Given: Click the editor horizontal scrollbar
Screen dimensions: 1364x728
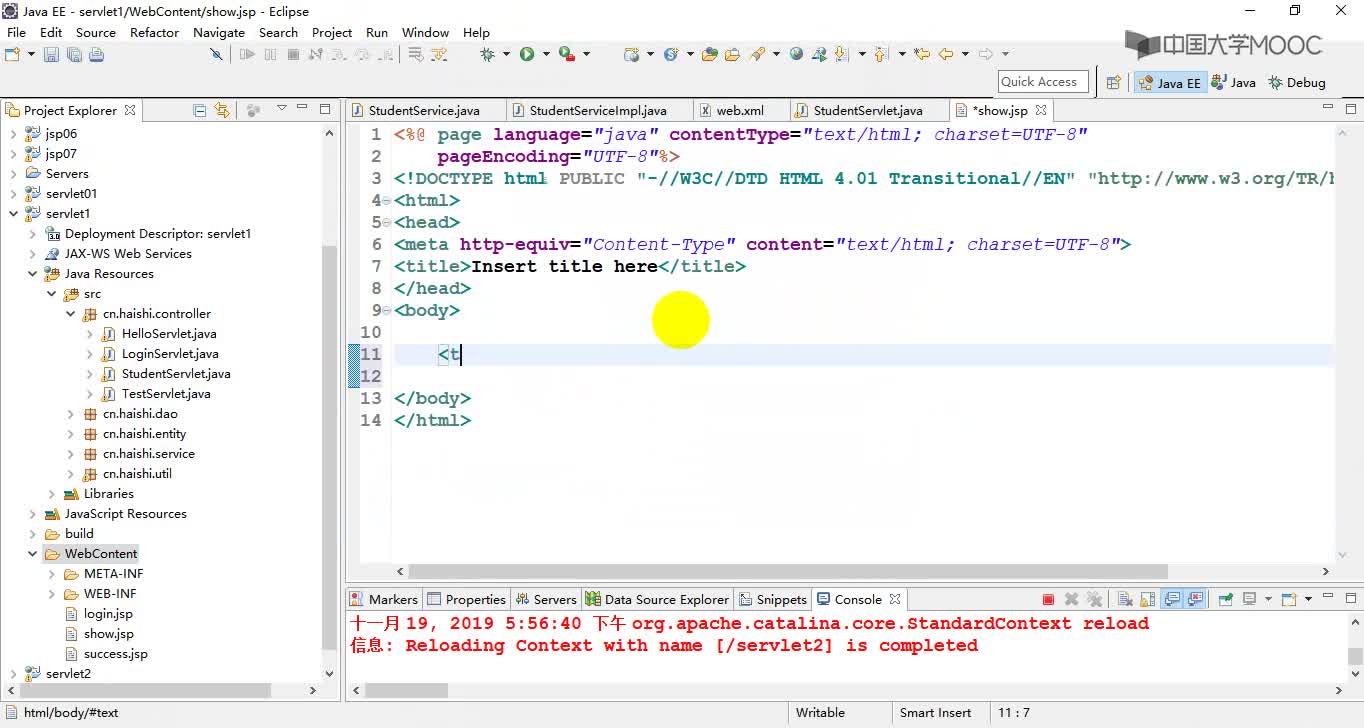Looking at the screenshot, I should click(x=788, y=572).
